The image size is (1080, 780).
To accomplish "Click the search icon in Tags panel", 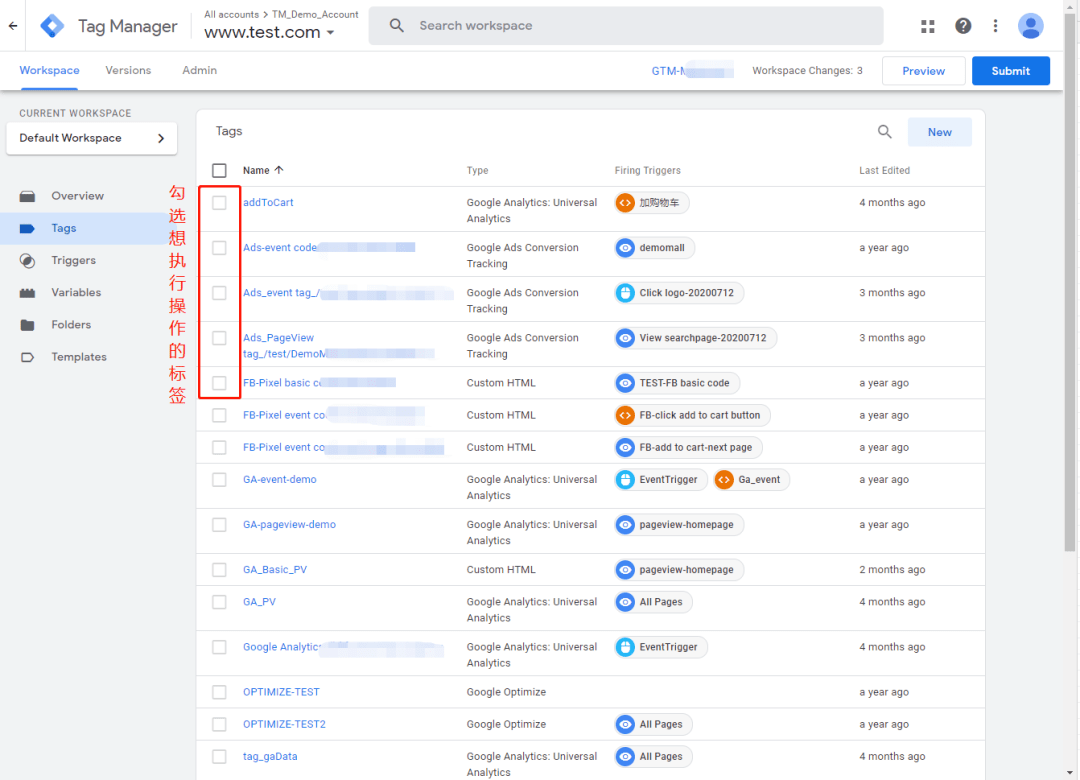I will tap(884, 132).
